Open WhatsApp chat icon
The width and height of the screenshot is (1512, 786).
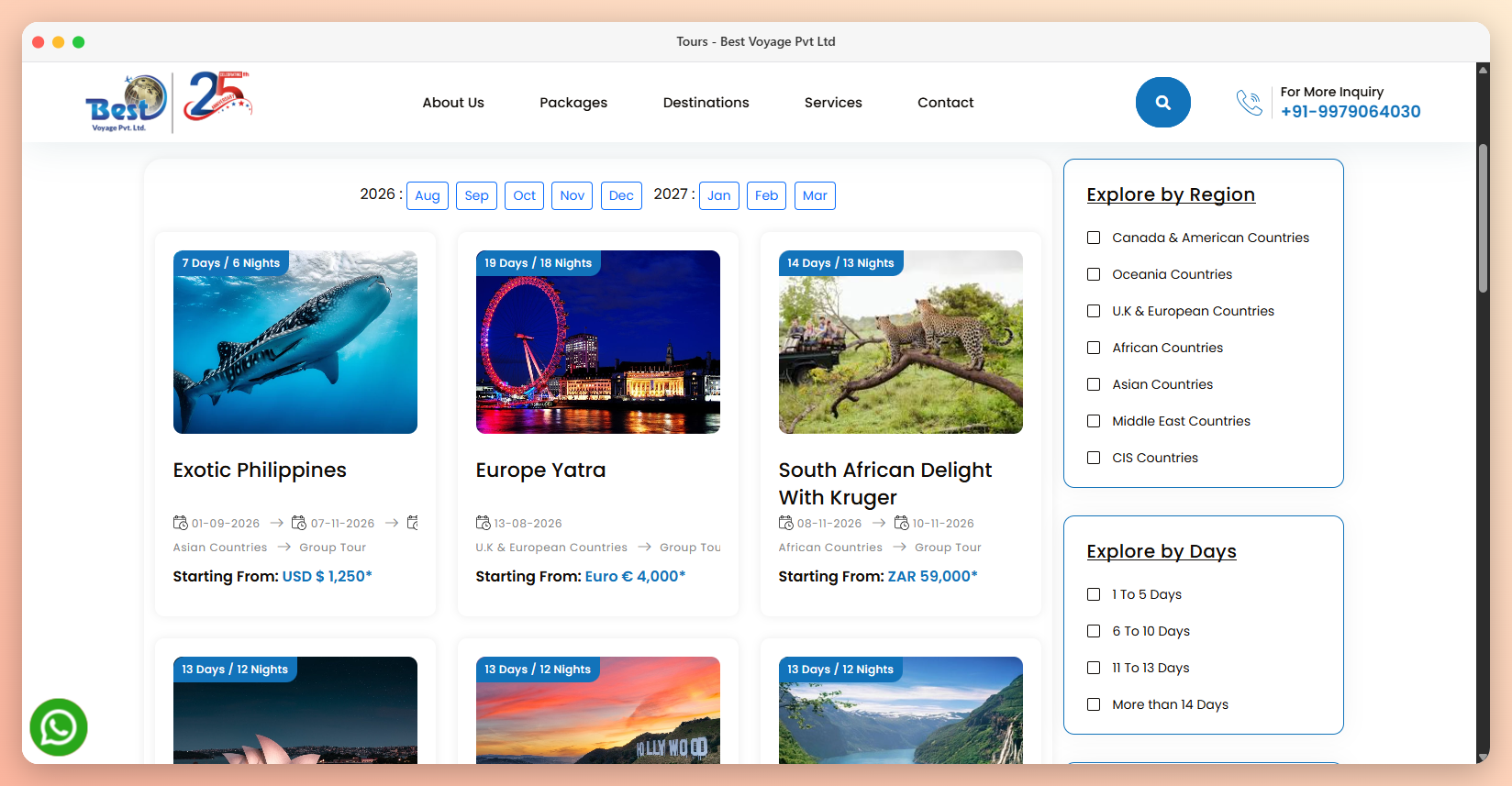coord(59,727)
